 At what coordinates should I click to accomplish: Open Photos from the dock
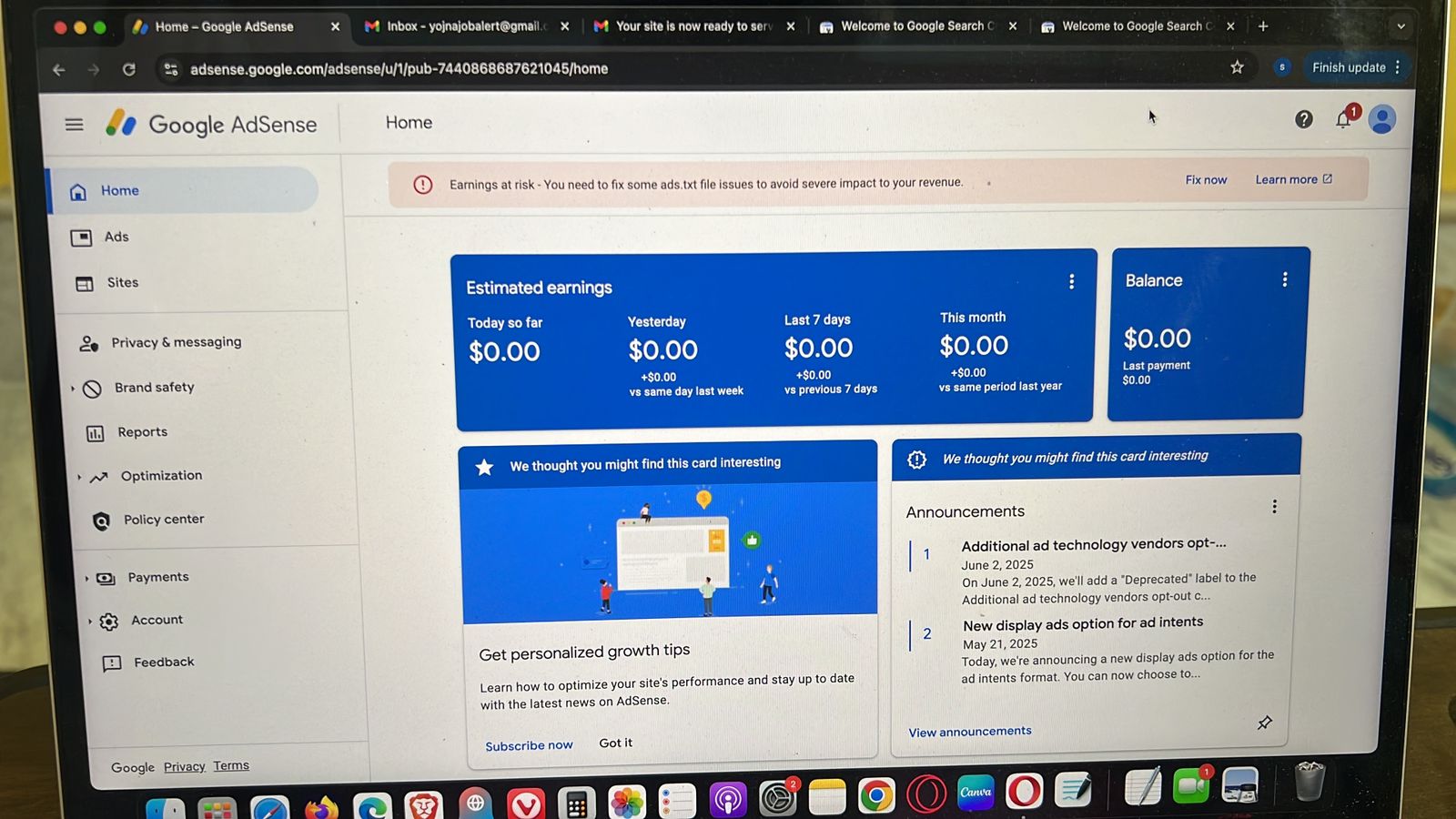[627, 802]
